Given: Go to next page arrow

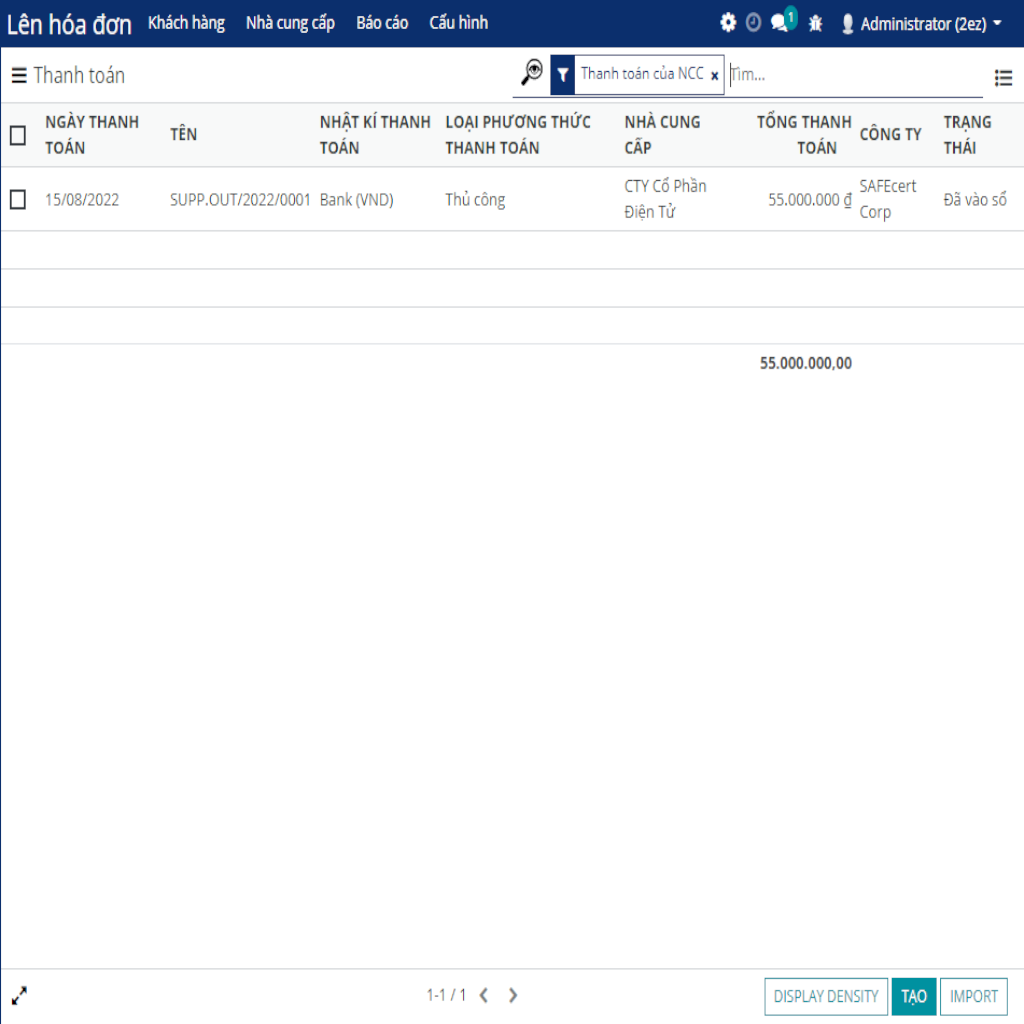Looking at the screenshot, I should (513, 995).
